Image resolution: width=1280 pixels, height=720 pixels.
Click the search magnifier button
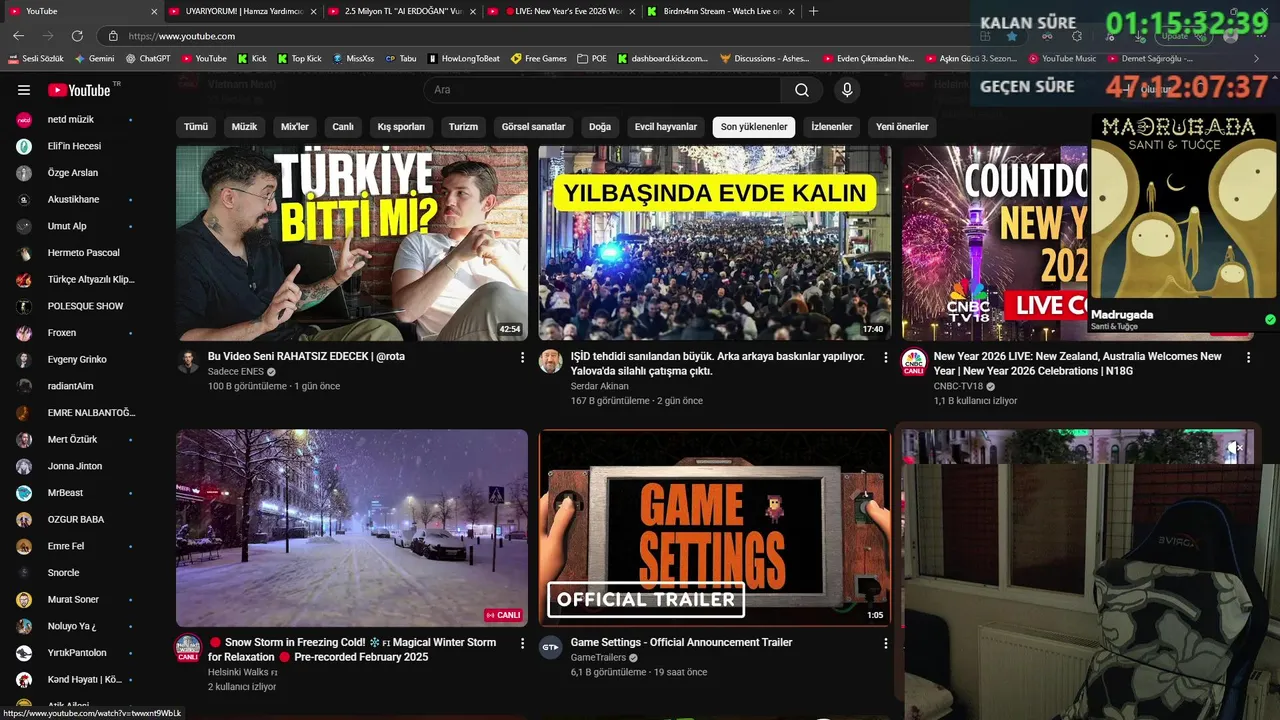tap(802, 90)
